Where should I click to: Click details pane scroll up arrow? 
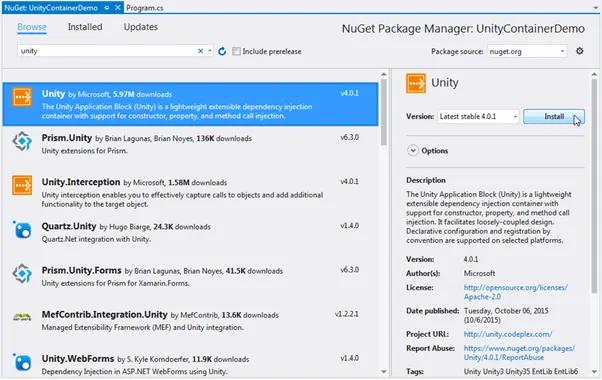[x=594, y=74]
